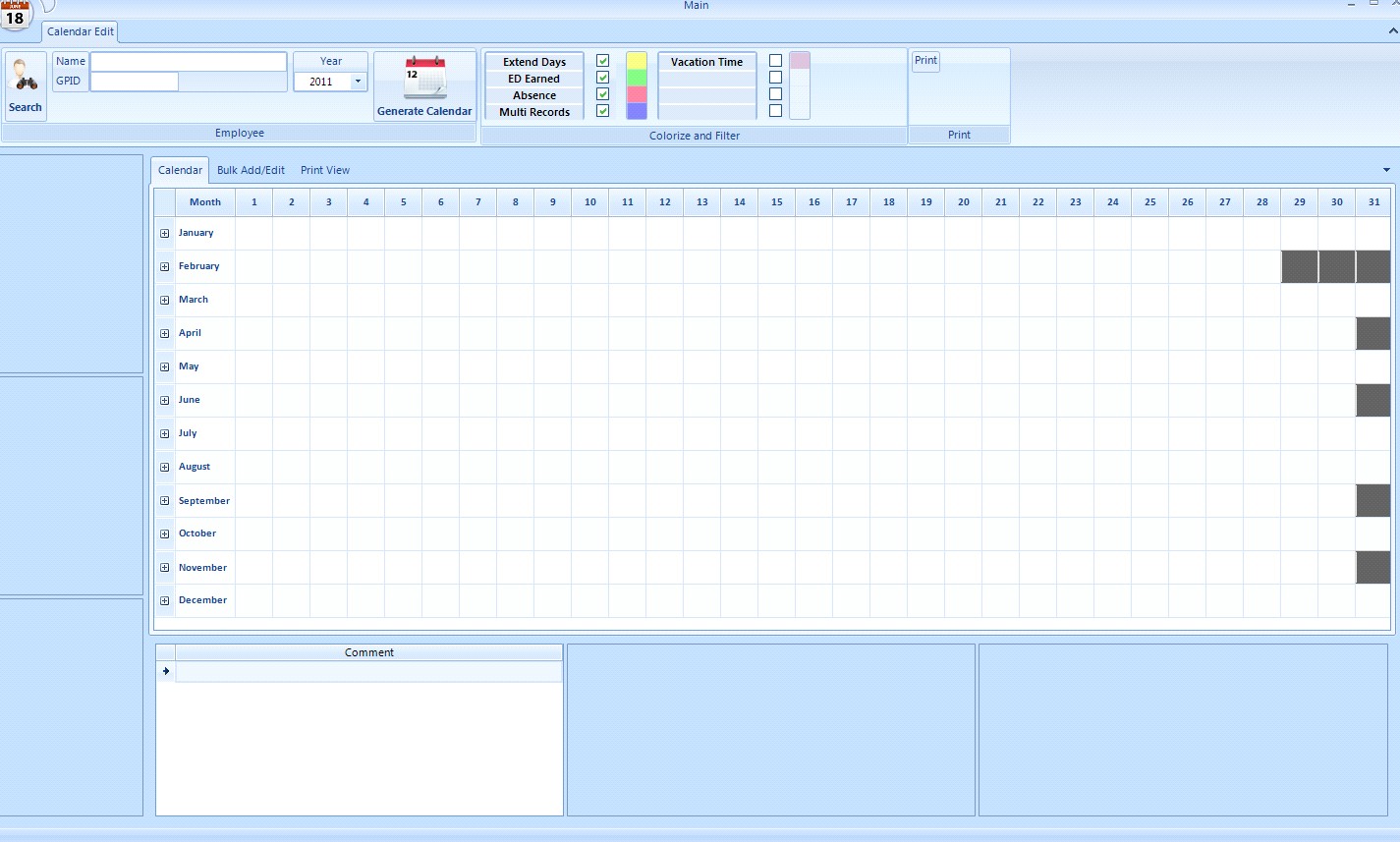The height and width of the screenshot is (842, 1400).
Task: Select the "December" month label
Action: [x=202, y=600]
